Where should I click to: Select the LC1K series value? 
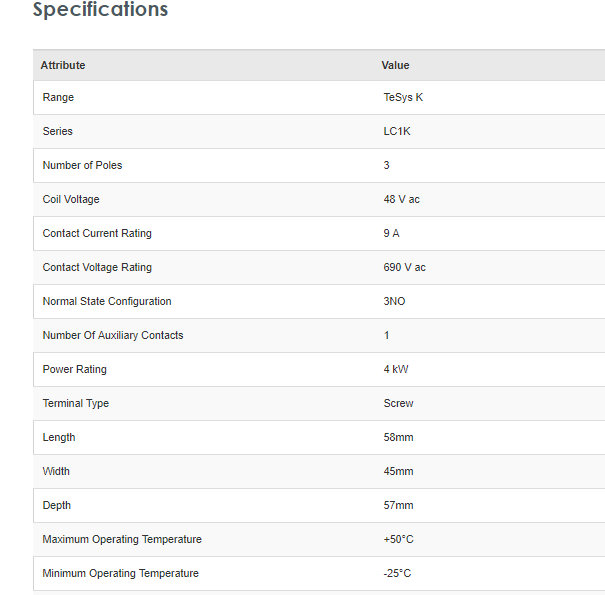[x=397, y=131]
